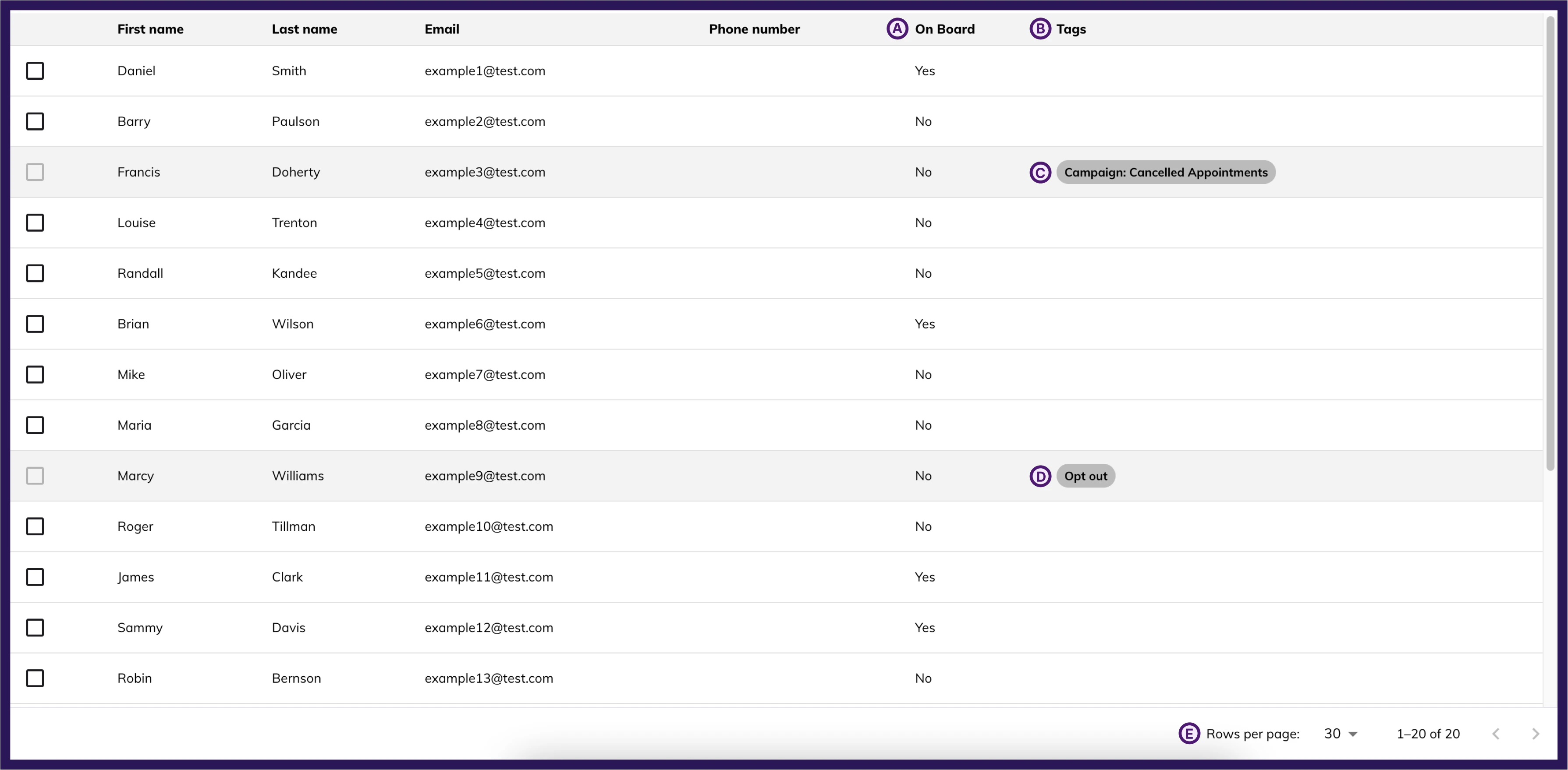The image size is (1568, 770).
Task: Click the dropdown arrow beside 30
Action: 1352,734
